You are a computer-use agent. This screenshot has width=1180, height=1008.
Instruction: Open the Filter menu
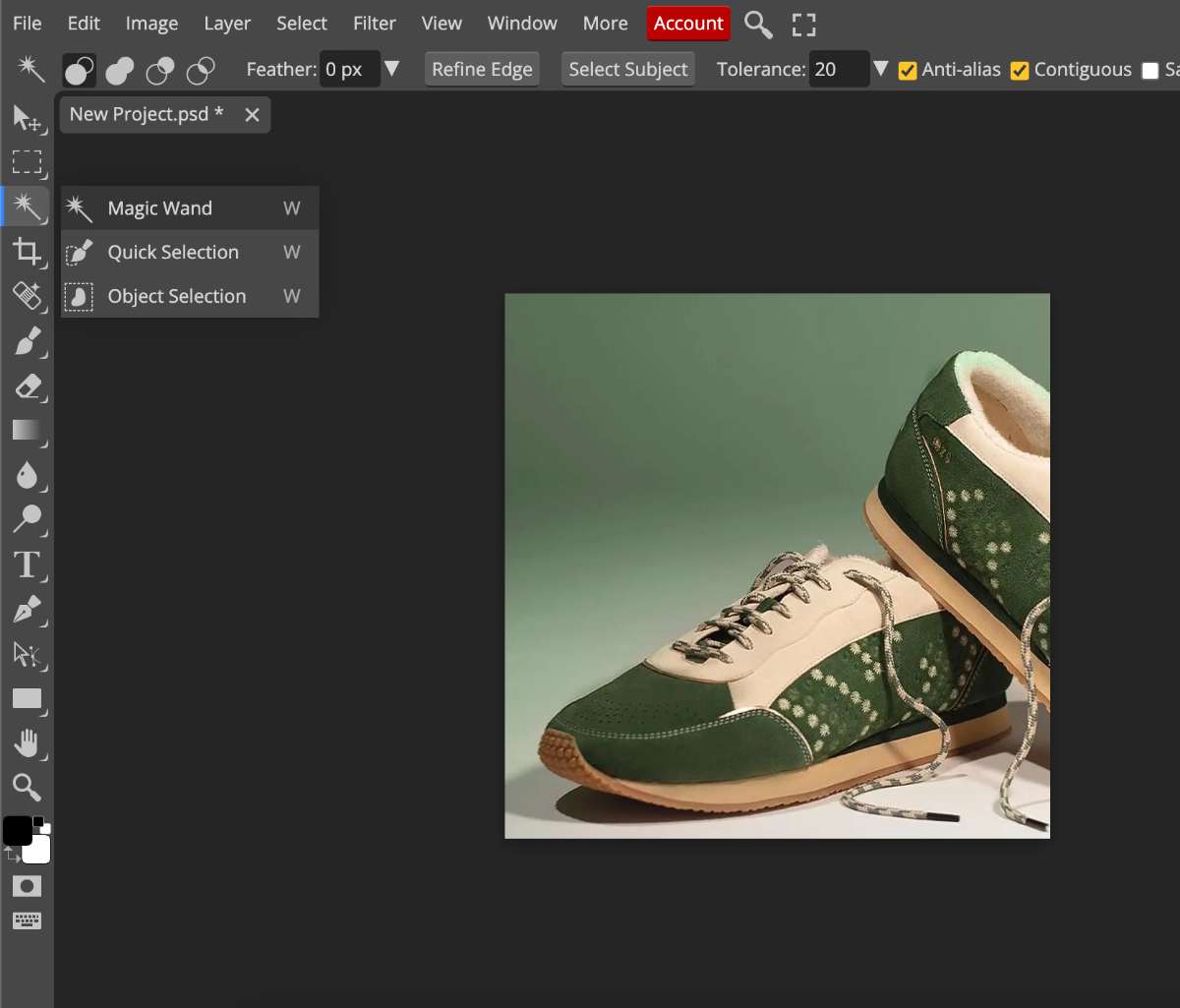[x=374, y=24]
